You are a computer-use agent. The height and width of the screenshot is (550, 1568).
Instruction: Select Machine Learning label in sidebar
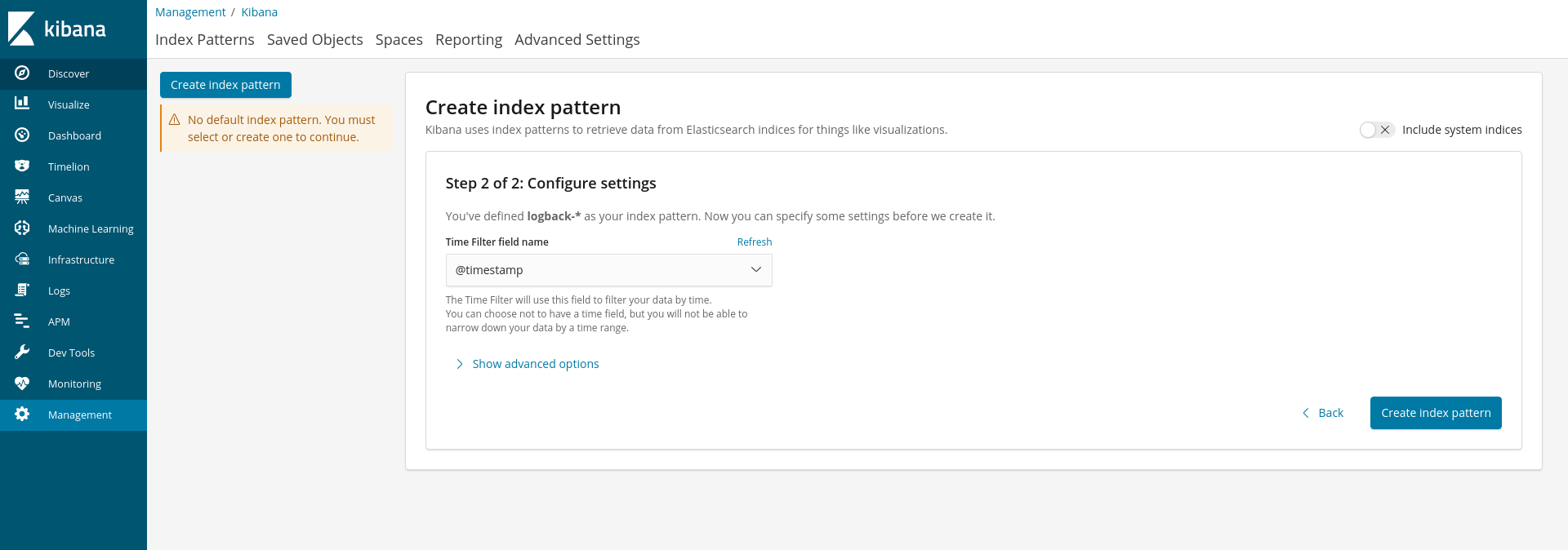91,228
